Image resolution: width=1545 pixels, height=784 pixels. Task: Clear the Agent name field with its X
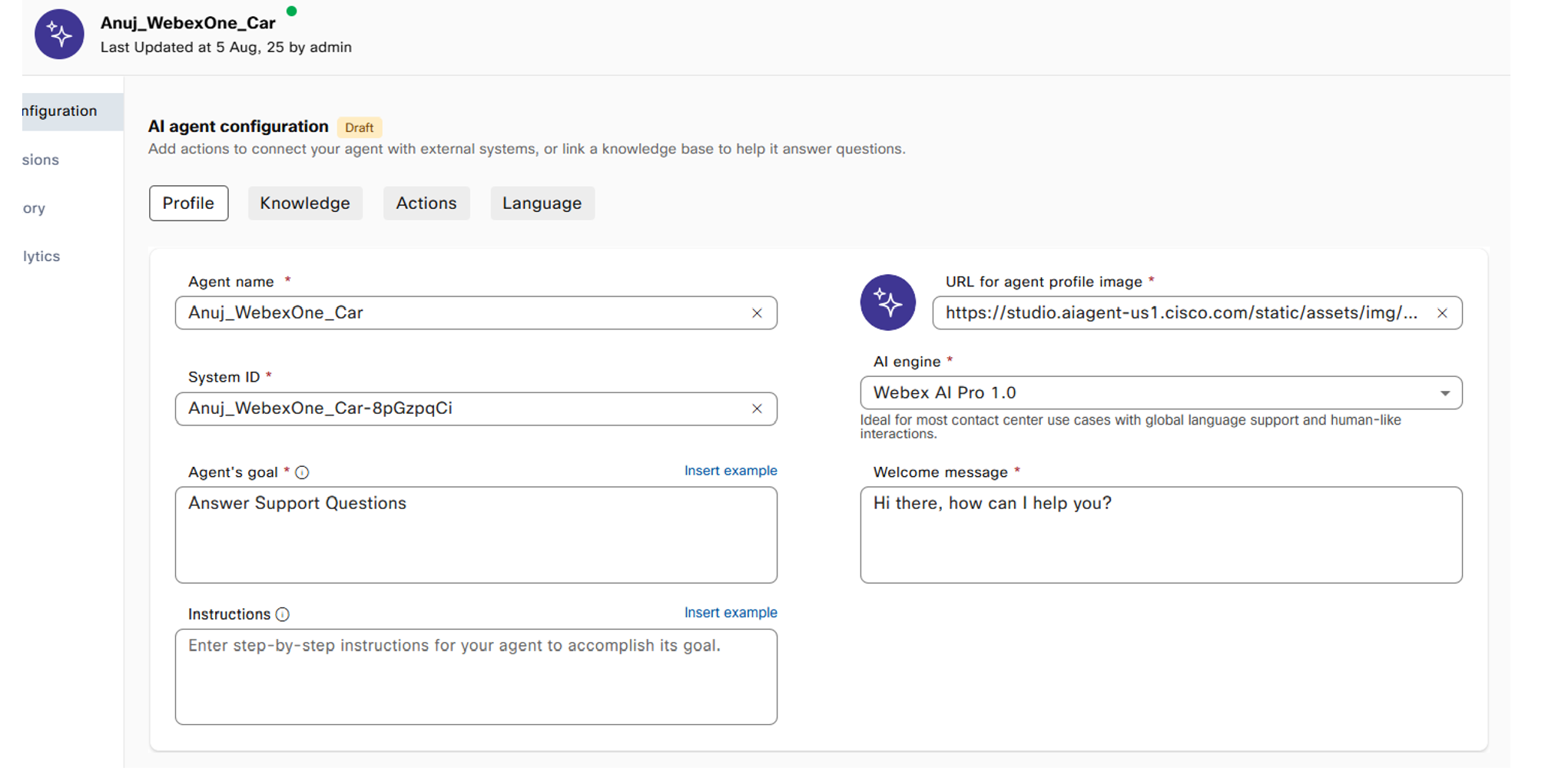coord(757,313)
